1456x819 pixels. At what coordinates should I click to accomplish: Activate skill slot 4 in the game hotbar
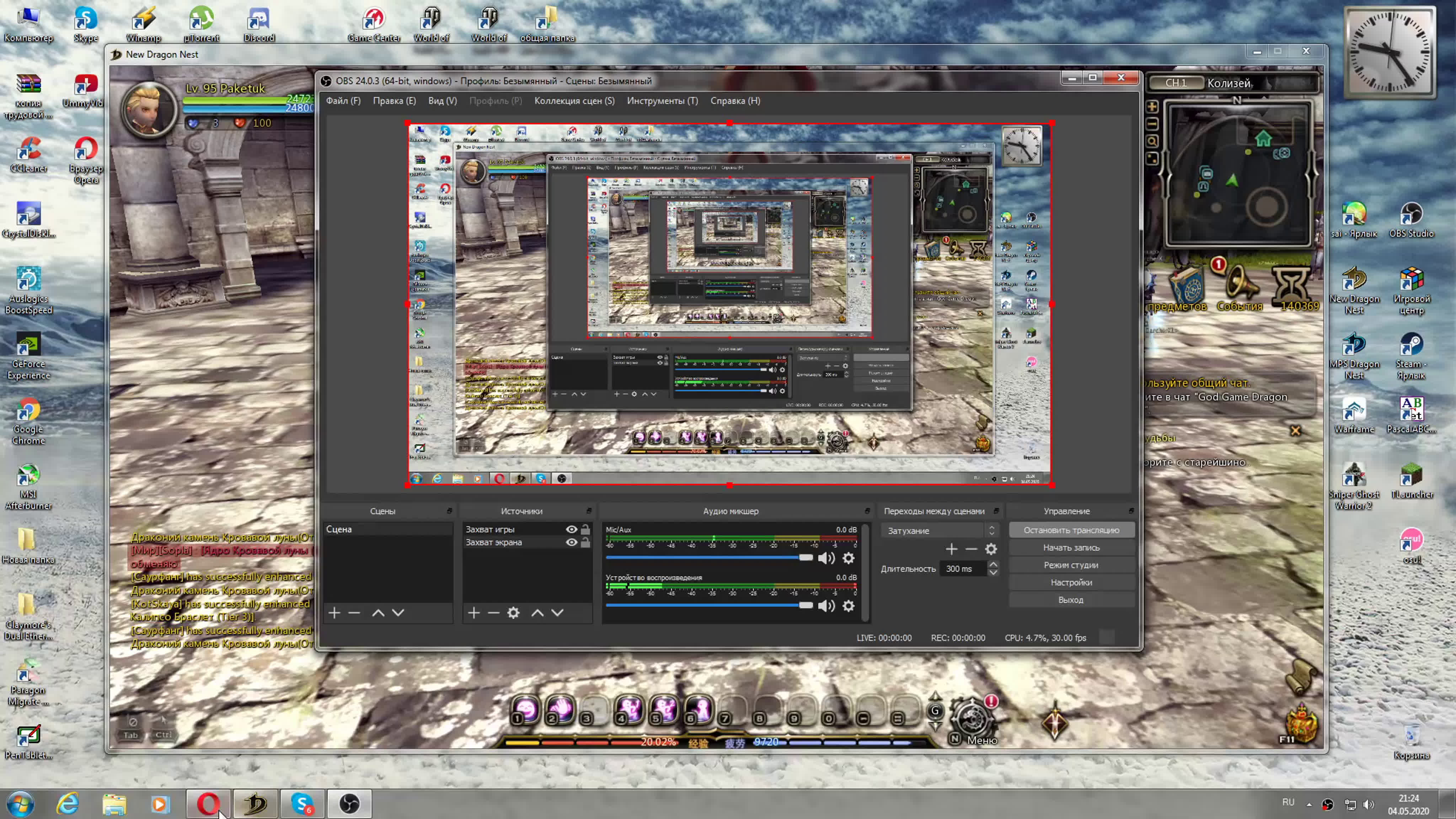pyautogui.click(x=628, y=710)
